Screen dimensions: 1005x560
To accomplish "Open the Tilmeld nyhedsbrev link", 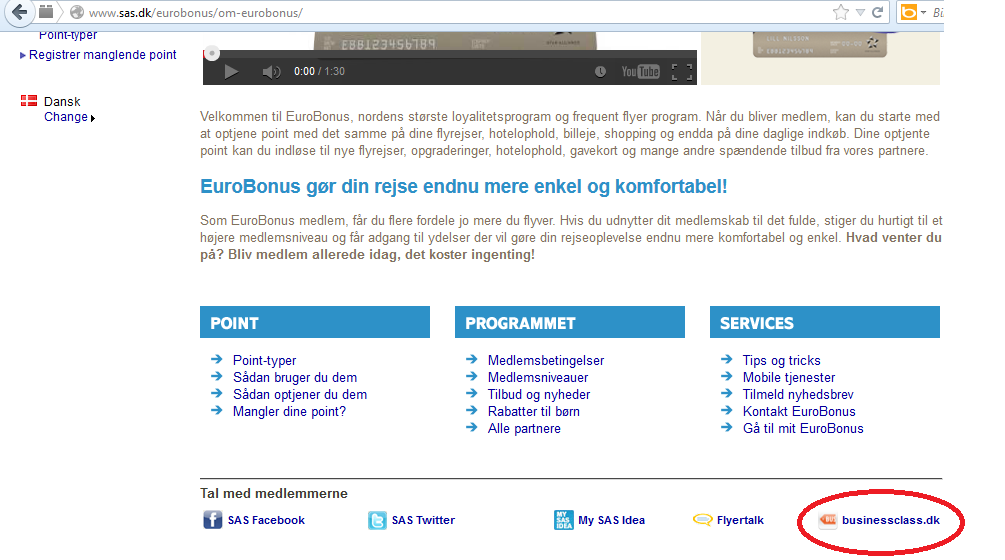I will 798,395.
